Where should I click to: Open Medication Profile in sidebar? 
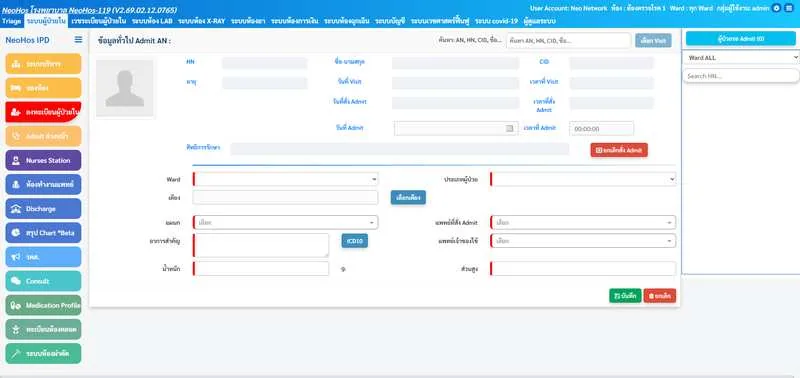click(43, 305)
